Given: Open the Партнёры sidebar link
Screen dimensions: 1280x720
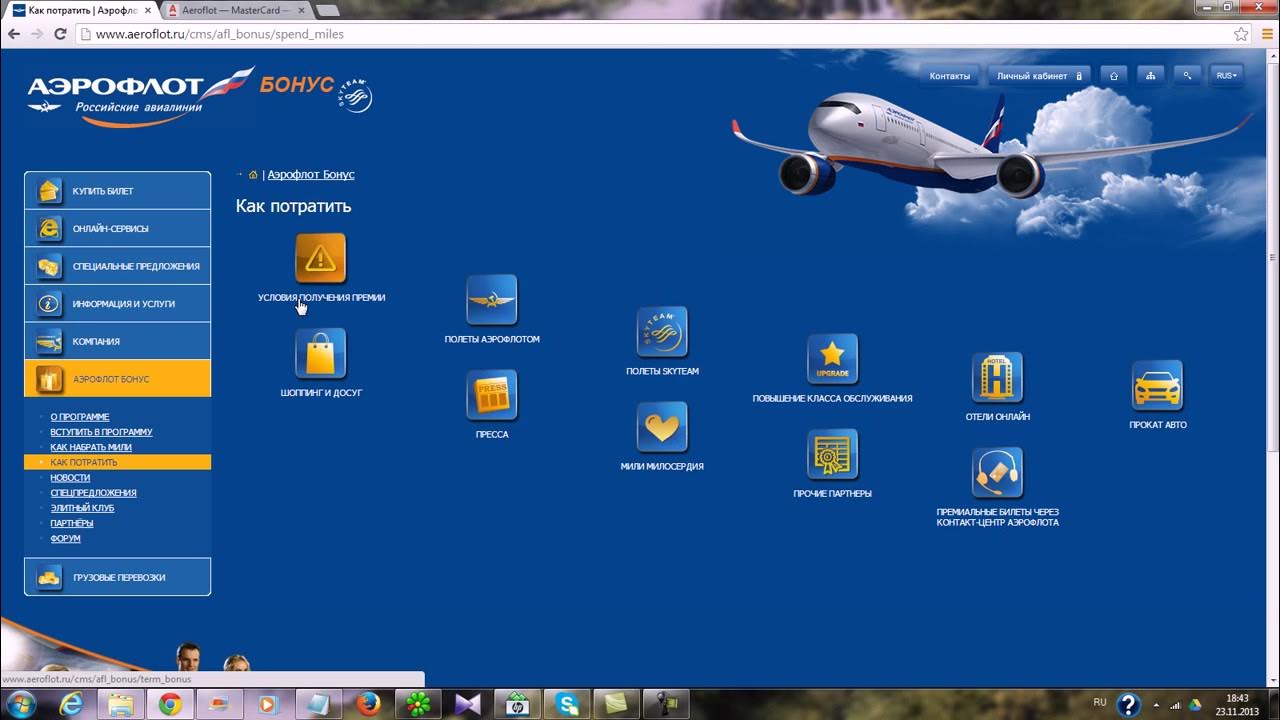Looking at the screenshot, I should tap(72, 523).
